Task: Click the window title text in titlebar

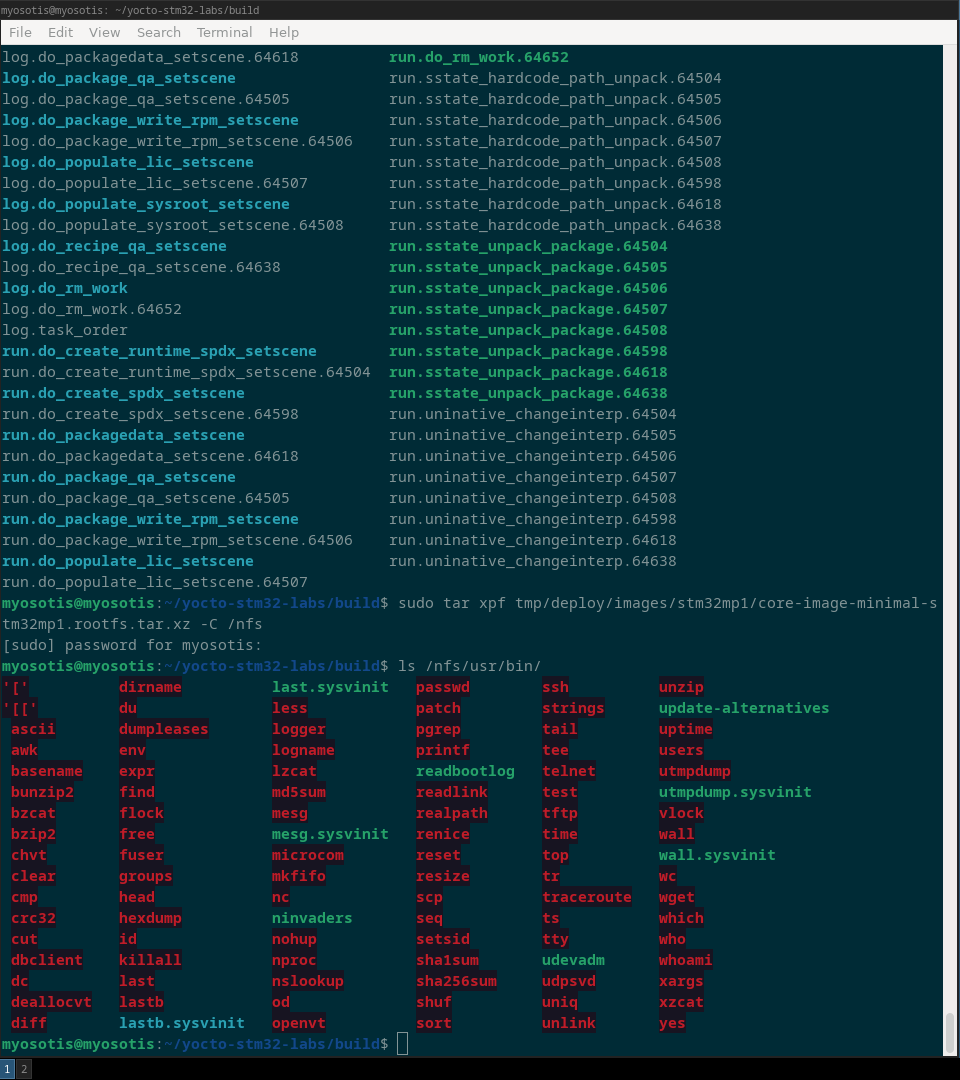Action: [x=130, y=10]
